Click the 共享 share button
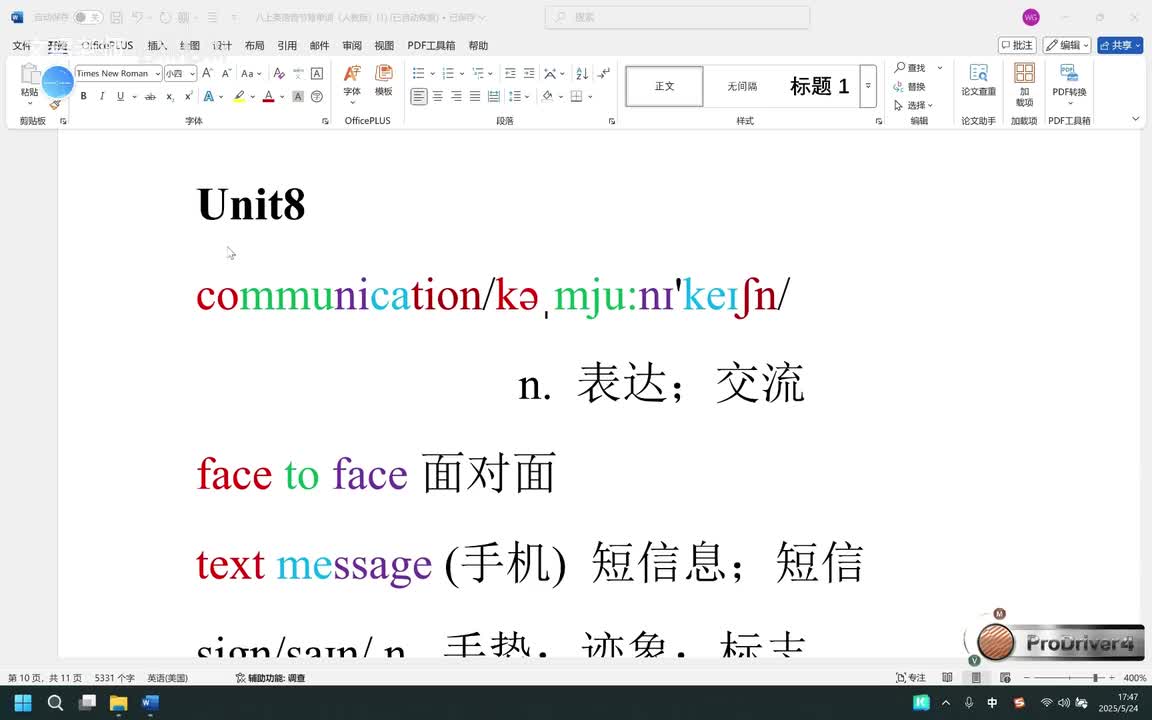 click(1120, 46)
